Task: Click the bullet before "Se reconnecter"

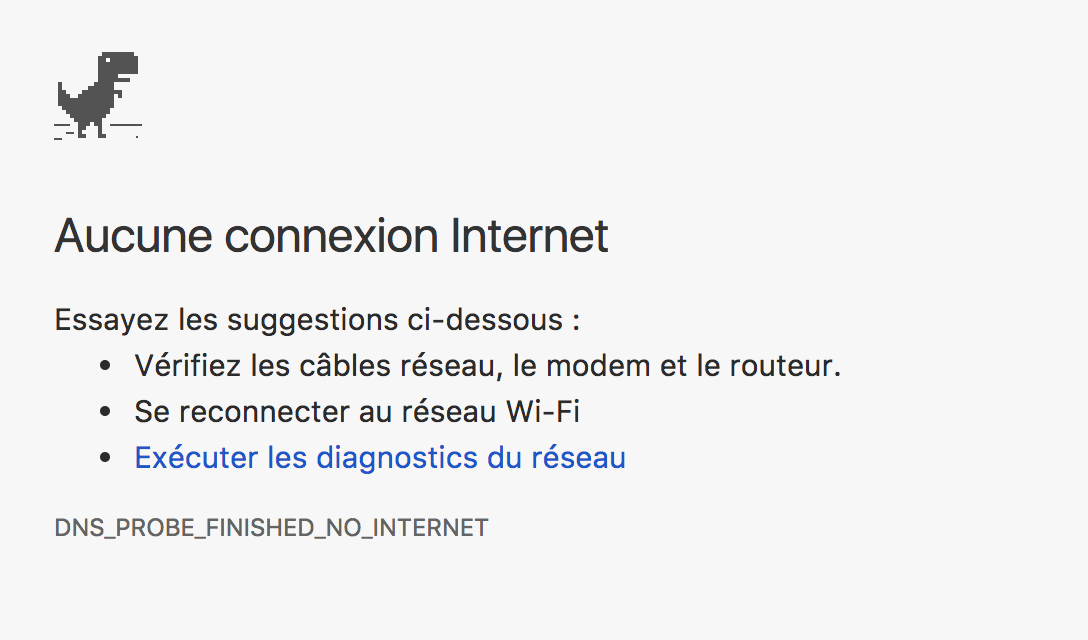Action: click(x=105, y=412)
